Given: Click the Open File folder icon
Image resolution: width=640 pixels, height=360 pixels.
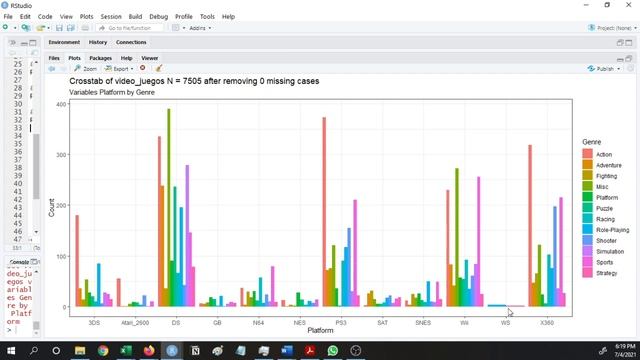Looking at the screenshot, I should coord(40,28).
